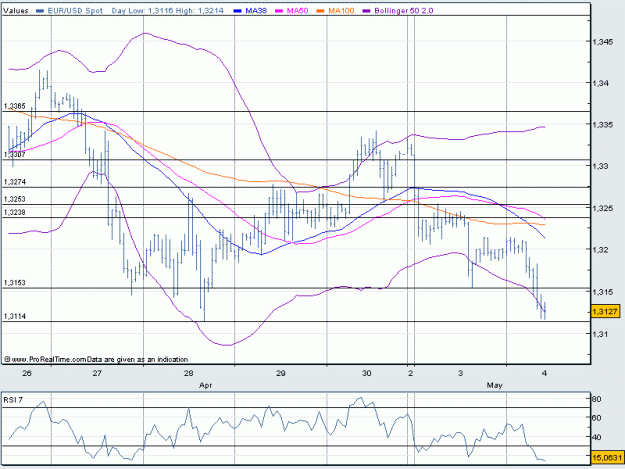Image resolution: width=625 pixels, height=469 pixels.
Task: Click the 1,315 price axis label
Action: pos(602,292)
